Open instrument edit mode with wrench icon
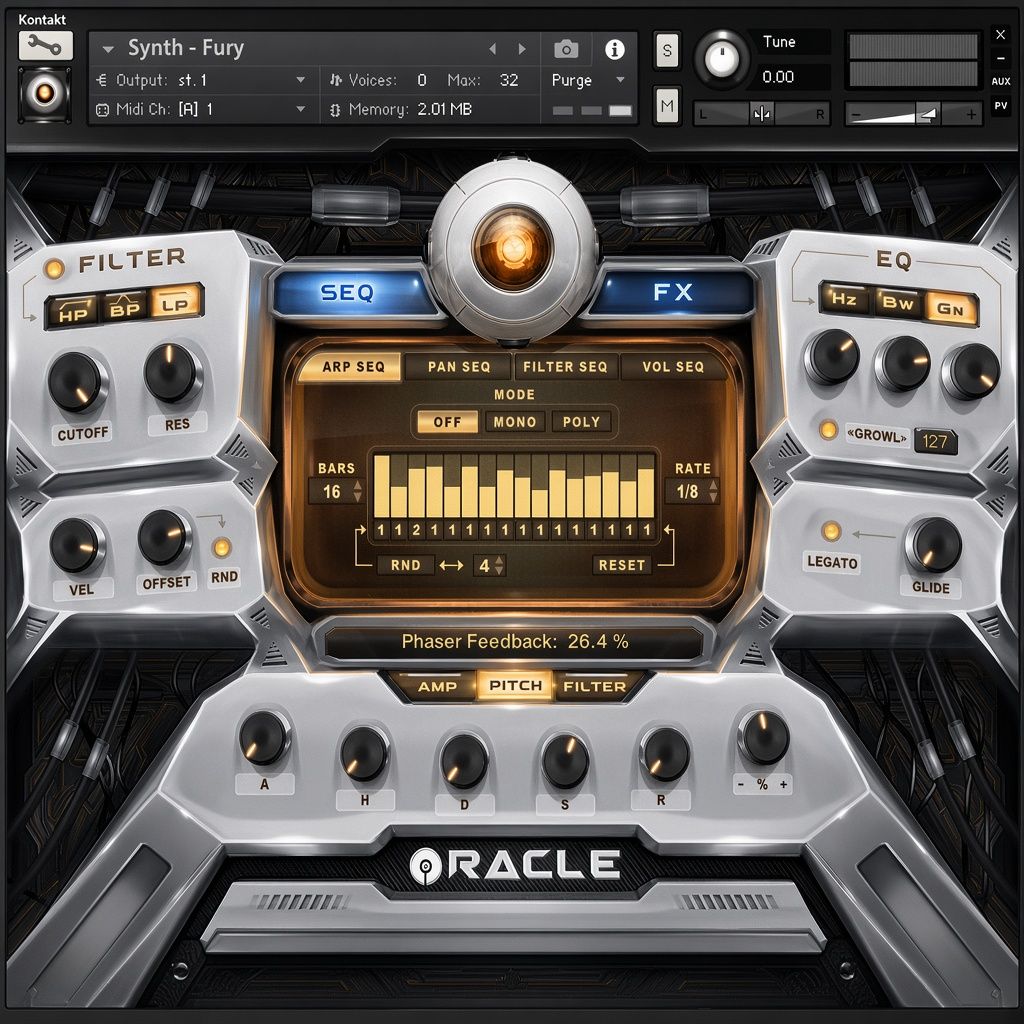 46,45
